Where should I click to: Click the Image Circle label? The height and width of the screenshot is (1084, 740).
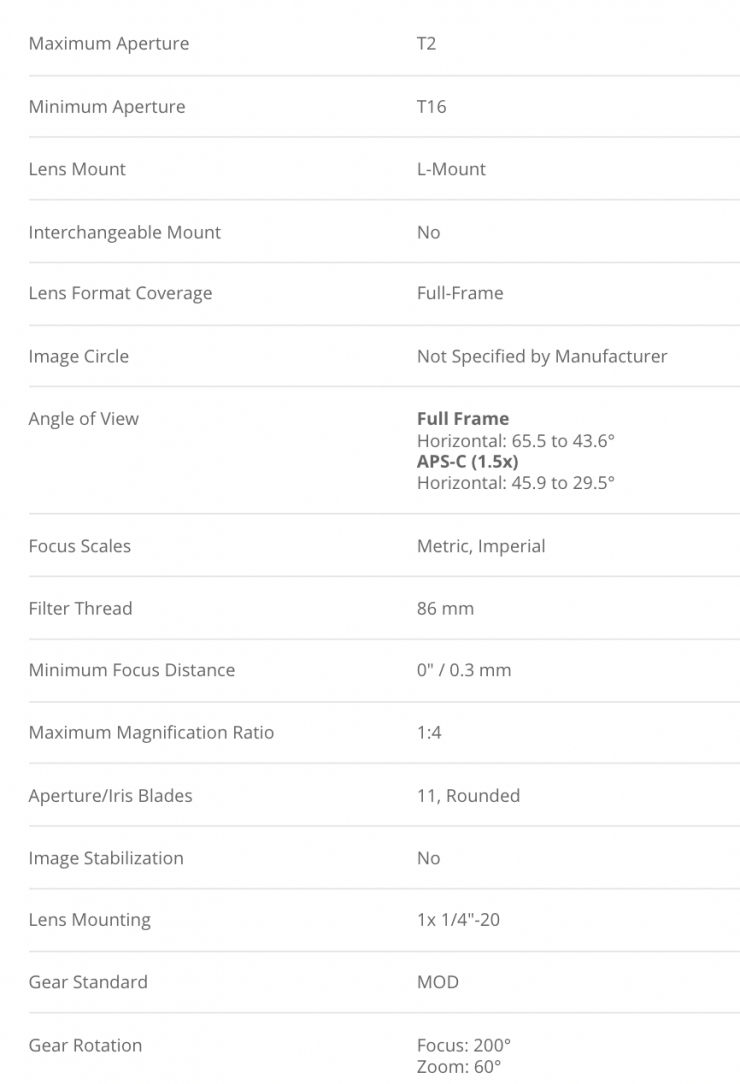(x=78, y=356)
